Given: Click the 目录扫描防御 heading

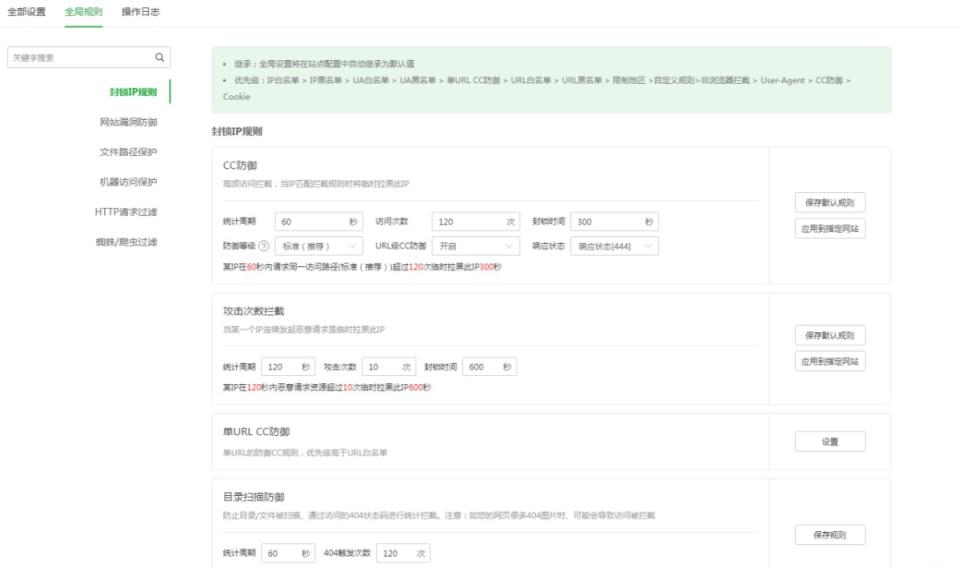Looking at the screenshot, I should click(x=253, y=497).
